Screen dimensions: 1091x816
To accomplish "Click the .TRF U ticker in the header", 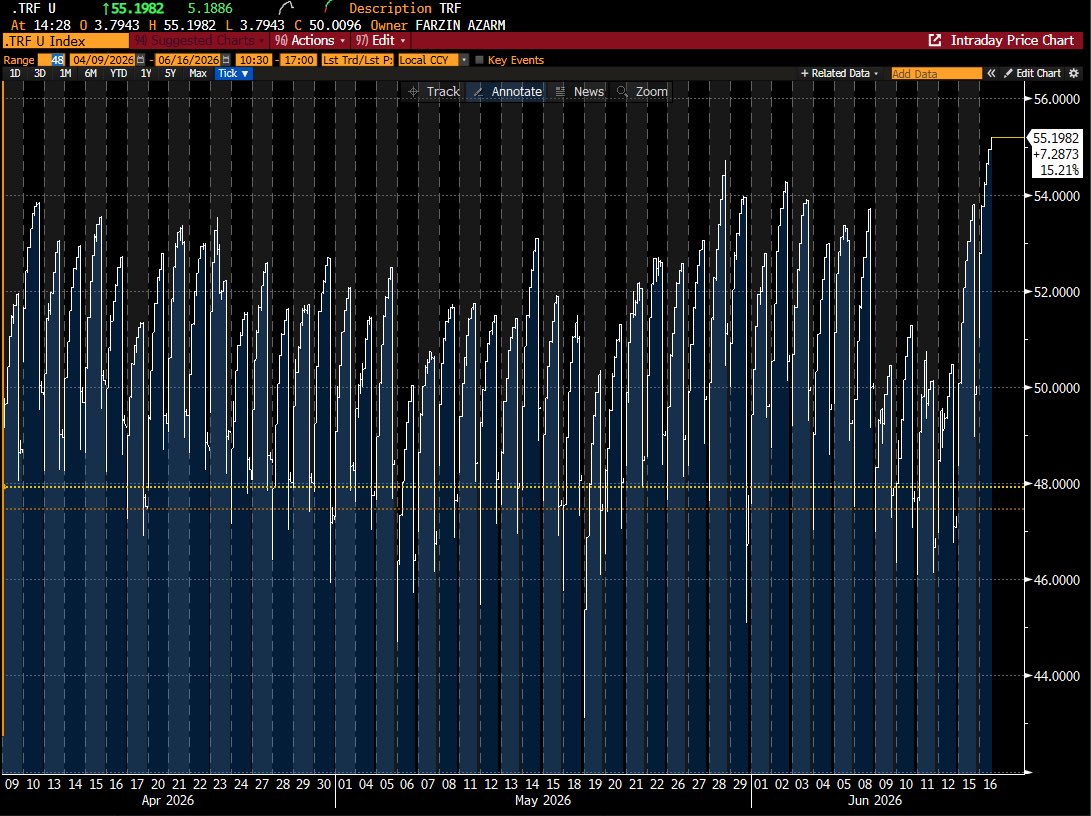I will 33,8.
